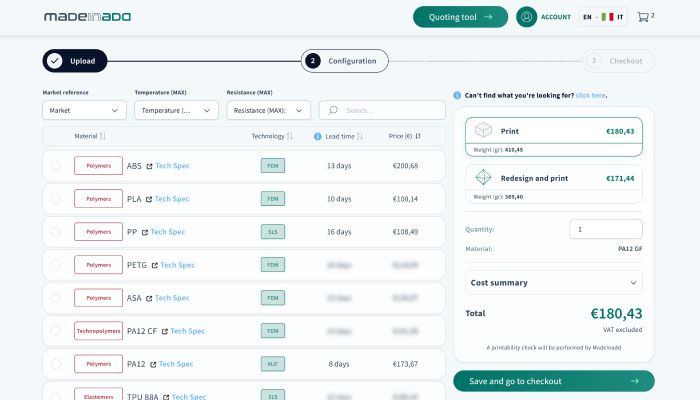The image size is (700, 400).
Task: Select the ABS material radio button
Action: click(56, 166)
